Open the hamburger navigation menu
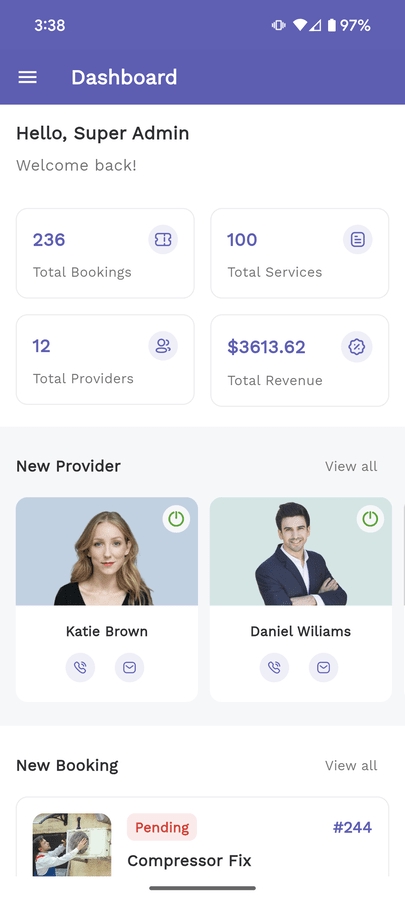Viewport: 405px width, 900px height. tap(28, 77)
